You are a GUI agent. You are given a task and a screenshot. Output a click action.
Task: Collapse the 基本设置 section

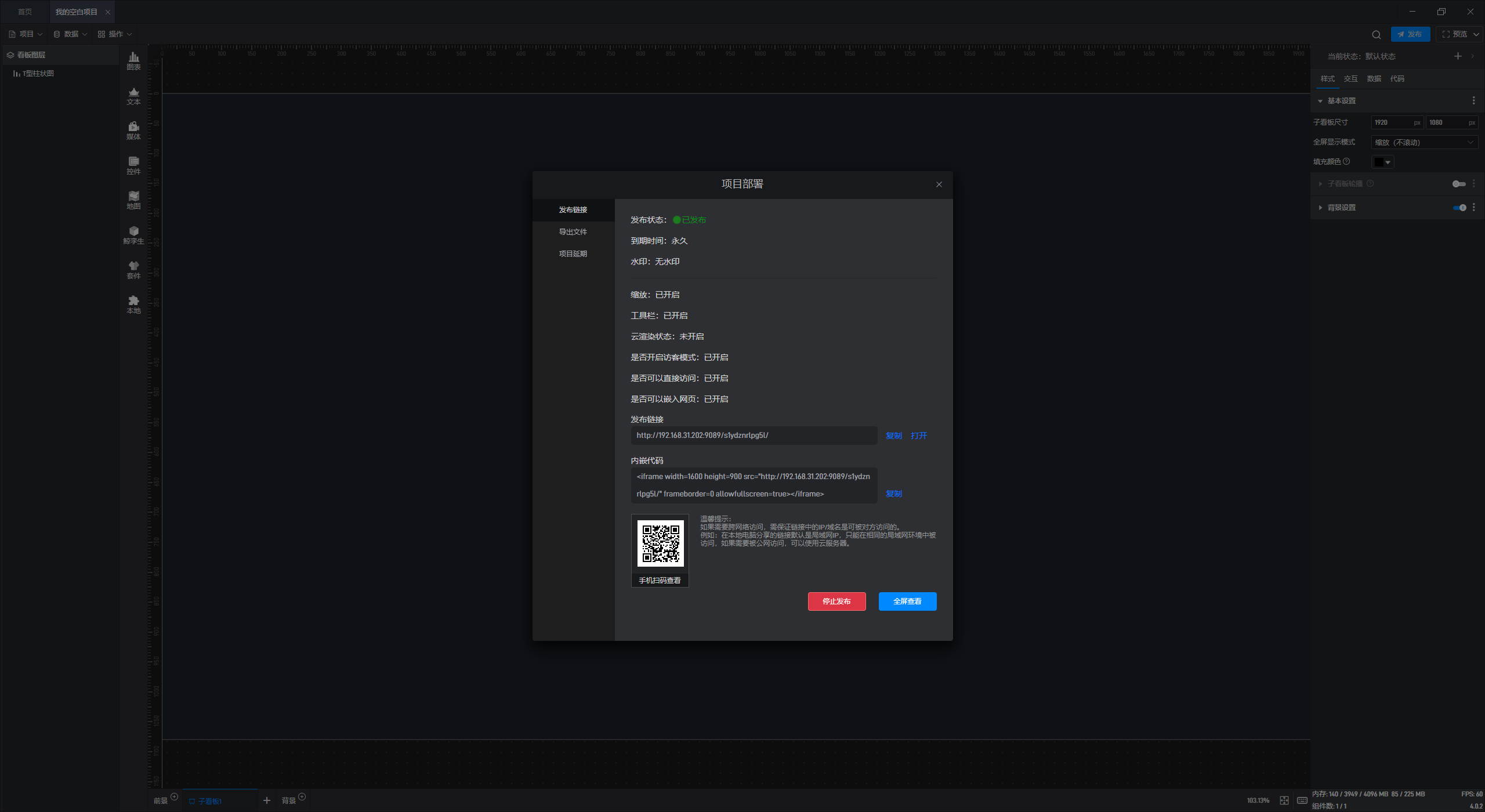pos(1320,101)
